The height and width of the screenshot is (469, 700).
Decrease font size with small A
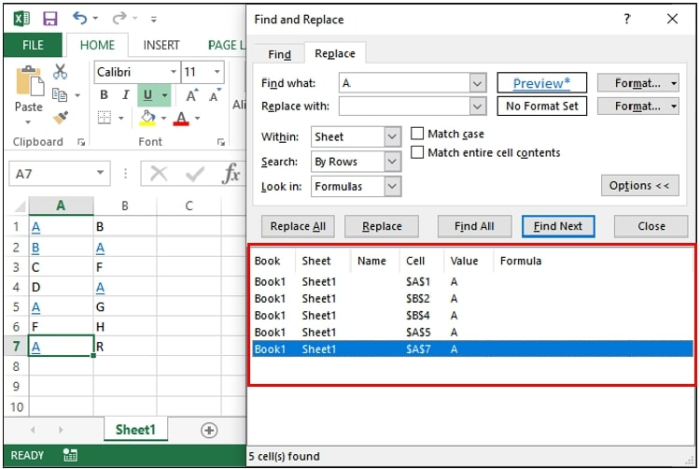coord(215,95)
